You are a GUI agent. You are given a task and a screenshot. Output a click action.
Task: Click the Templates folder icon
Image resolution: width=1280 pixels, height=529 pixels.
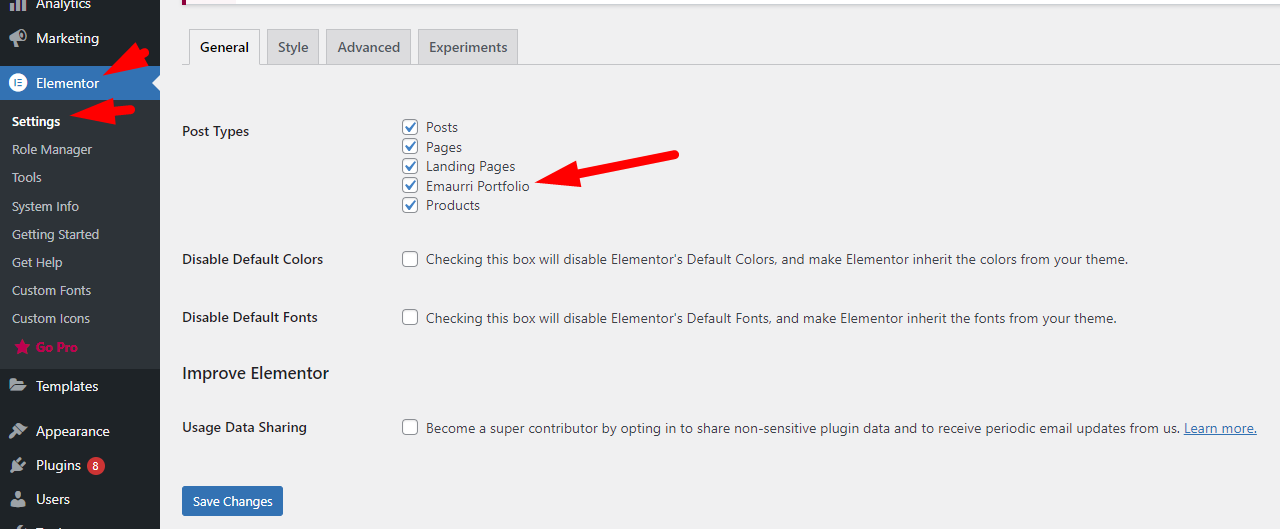coord(18,386)
